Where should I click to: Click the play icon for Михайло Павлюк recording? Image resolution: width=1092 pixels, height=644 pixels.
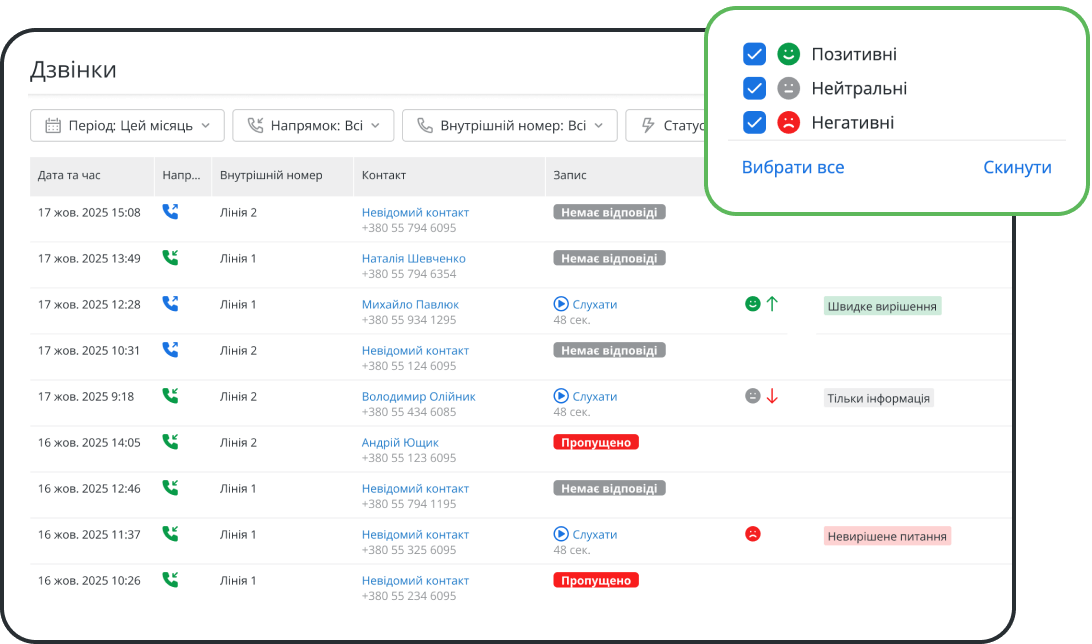pos(560,304)
